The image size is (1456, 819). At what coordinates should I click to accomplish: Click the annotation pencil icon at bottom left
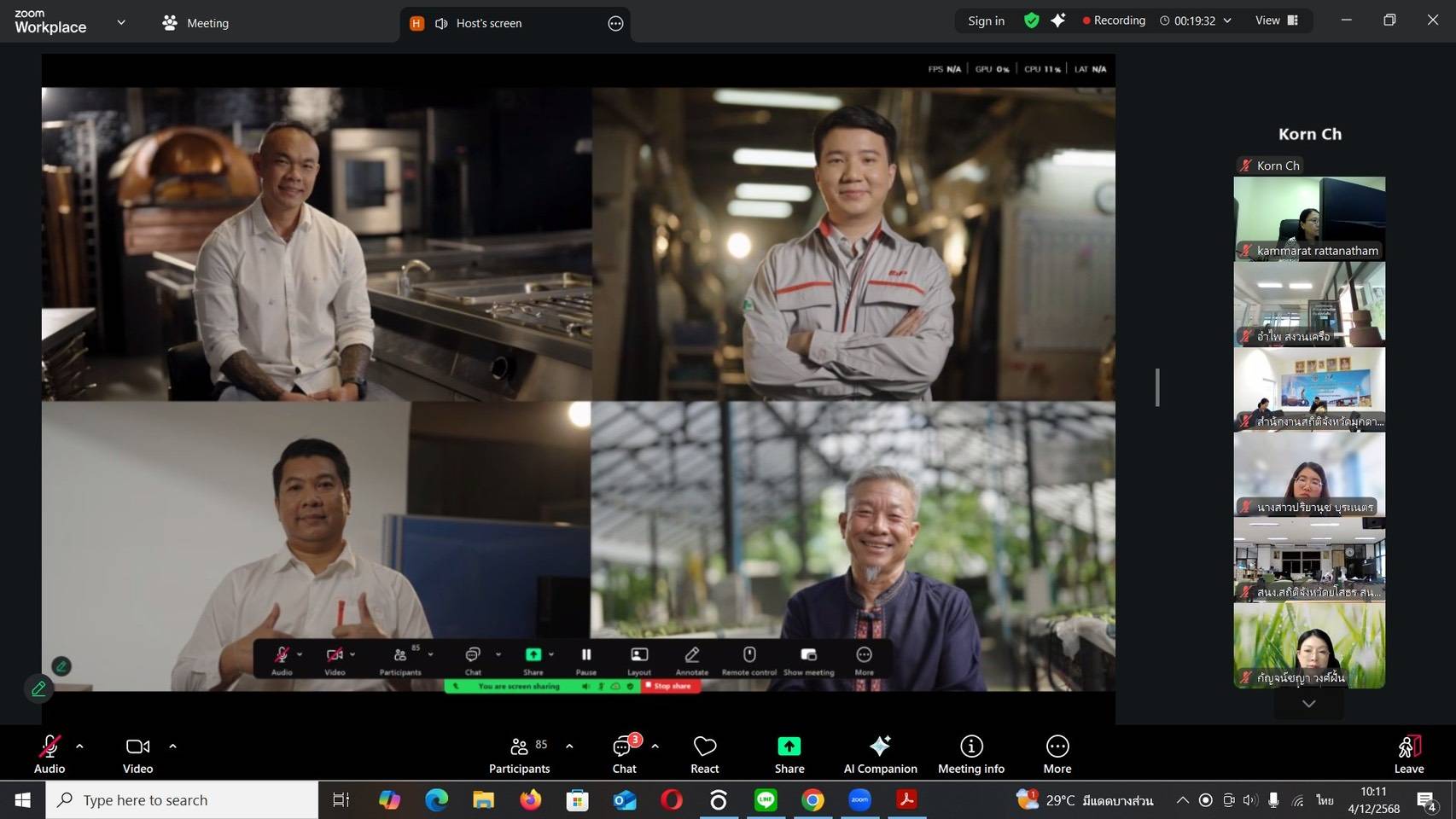[x=38, y=688]
